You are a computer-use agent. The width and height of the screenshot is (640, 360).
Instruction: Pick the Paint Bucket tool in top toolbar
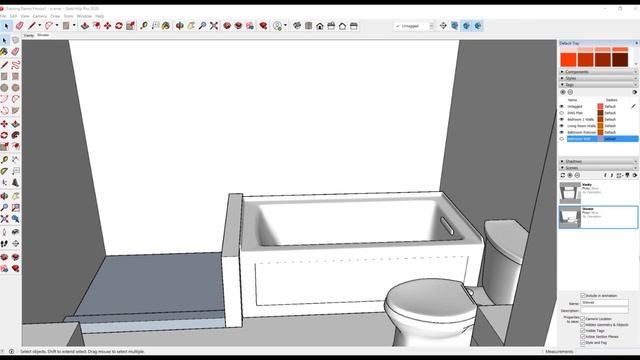click(x=166, y=26)
